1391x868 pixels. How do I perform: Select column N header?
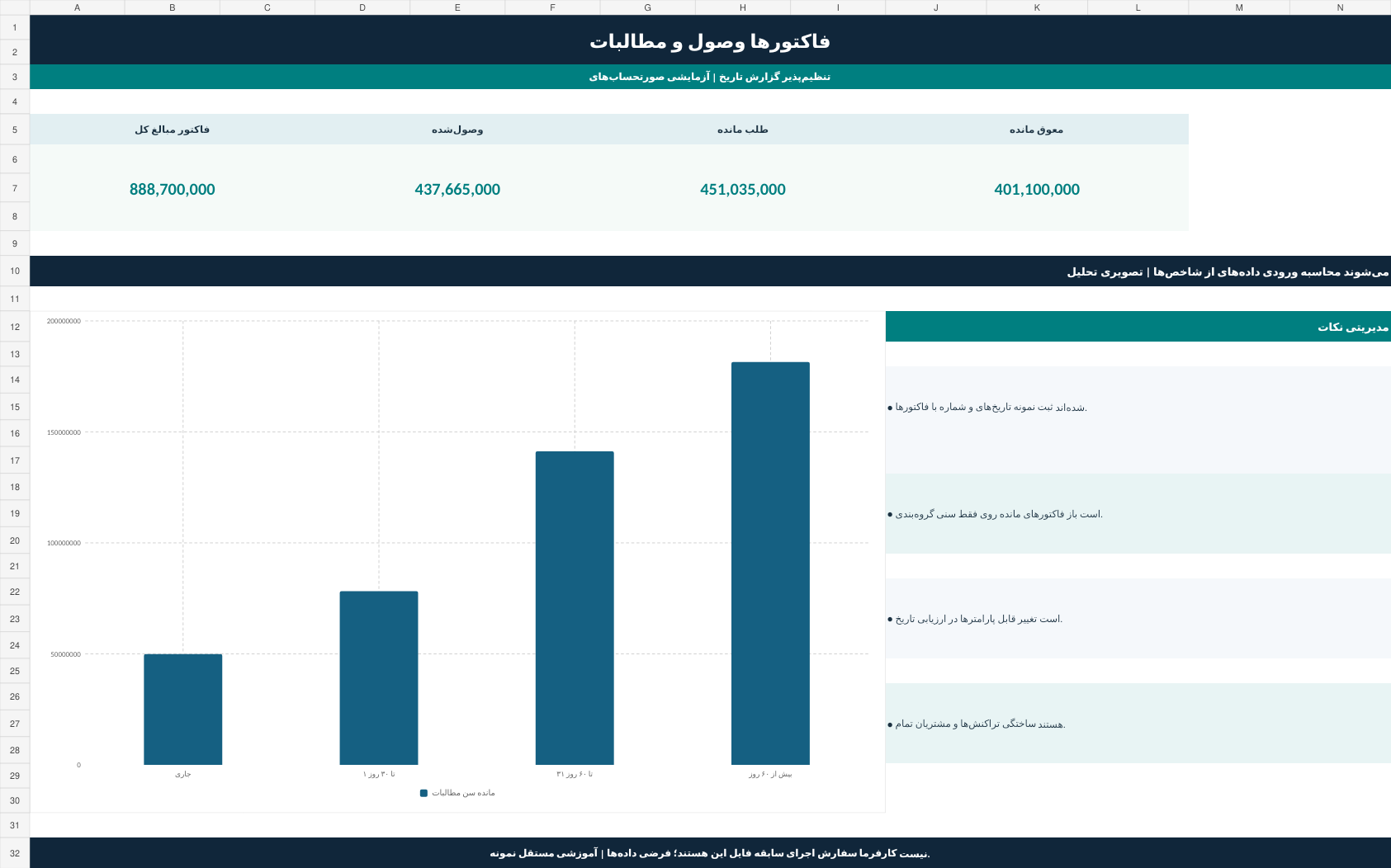(x=1340, y=7)
